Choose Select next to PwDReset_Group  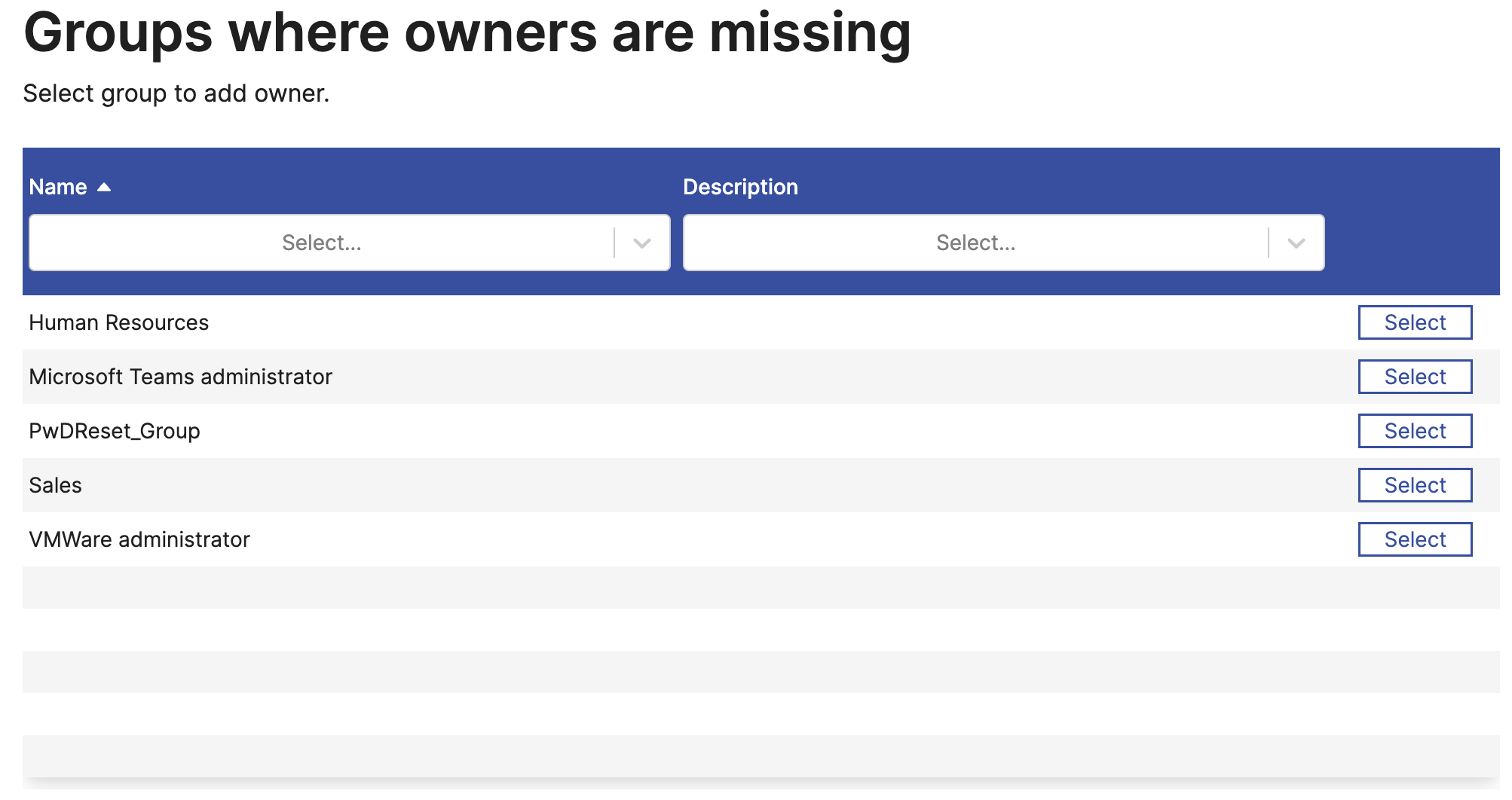[1414, 431]
